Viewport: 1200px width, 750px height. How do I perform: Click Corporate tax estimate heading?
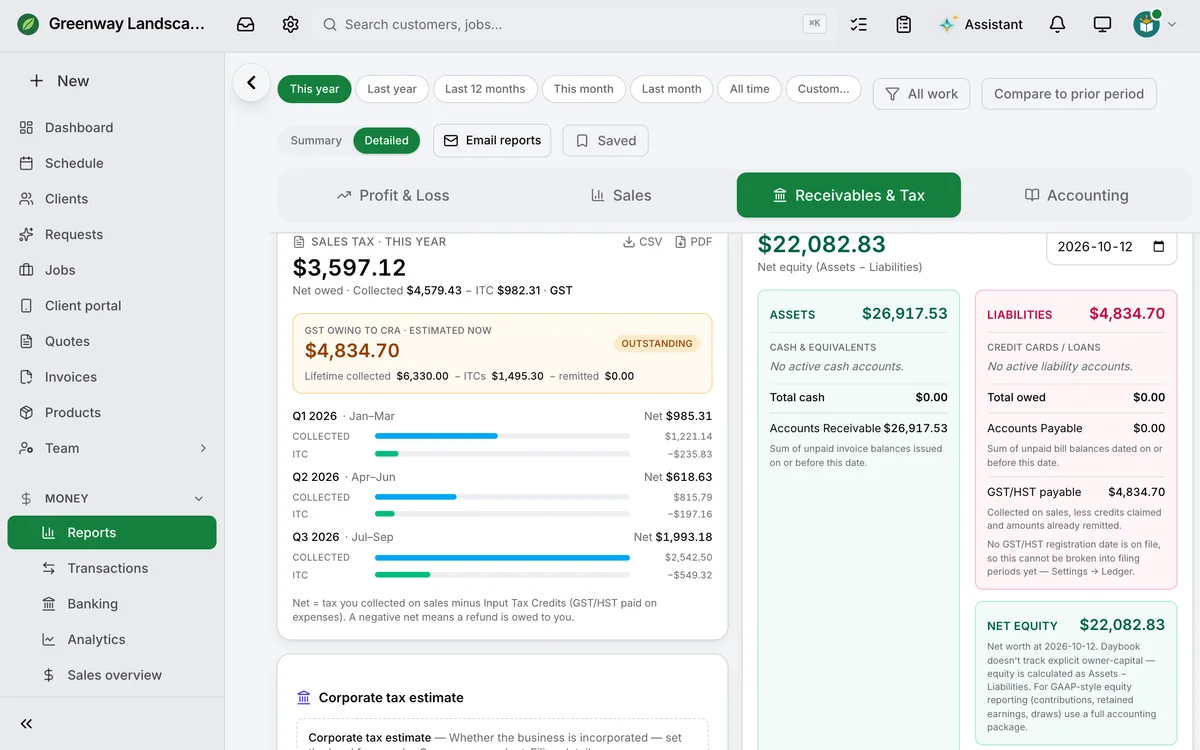(391, 698)
